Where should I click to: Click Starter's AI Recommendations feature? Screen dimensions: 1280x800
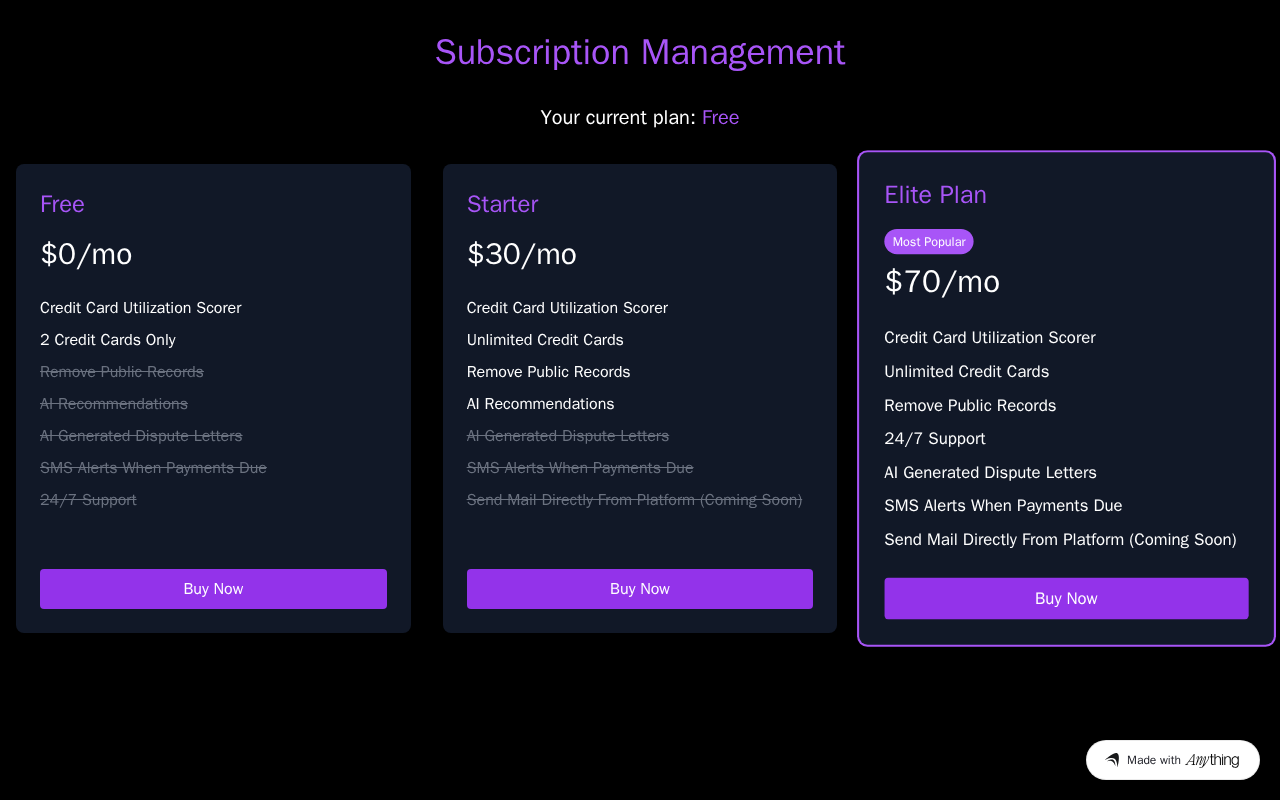540,404
